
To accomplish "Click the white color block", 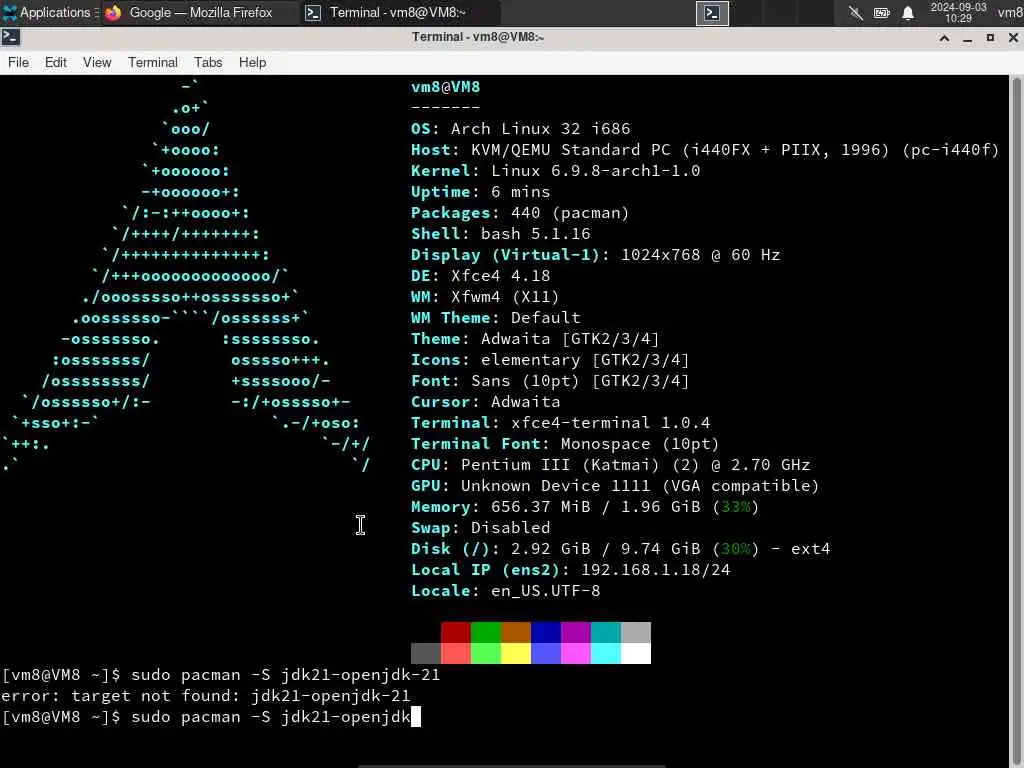I will click(x=636, y=653).
